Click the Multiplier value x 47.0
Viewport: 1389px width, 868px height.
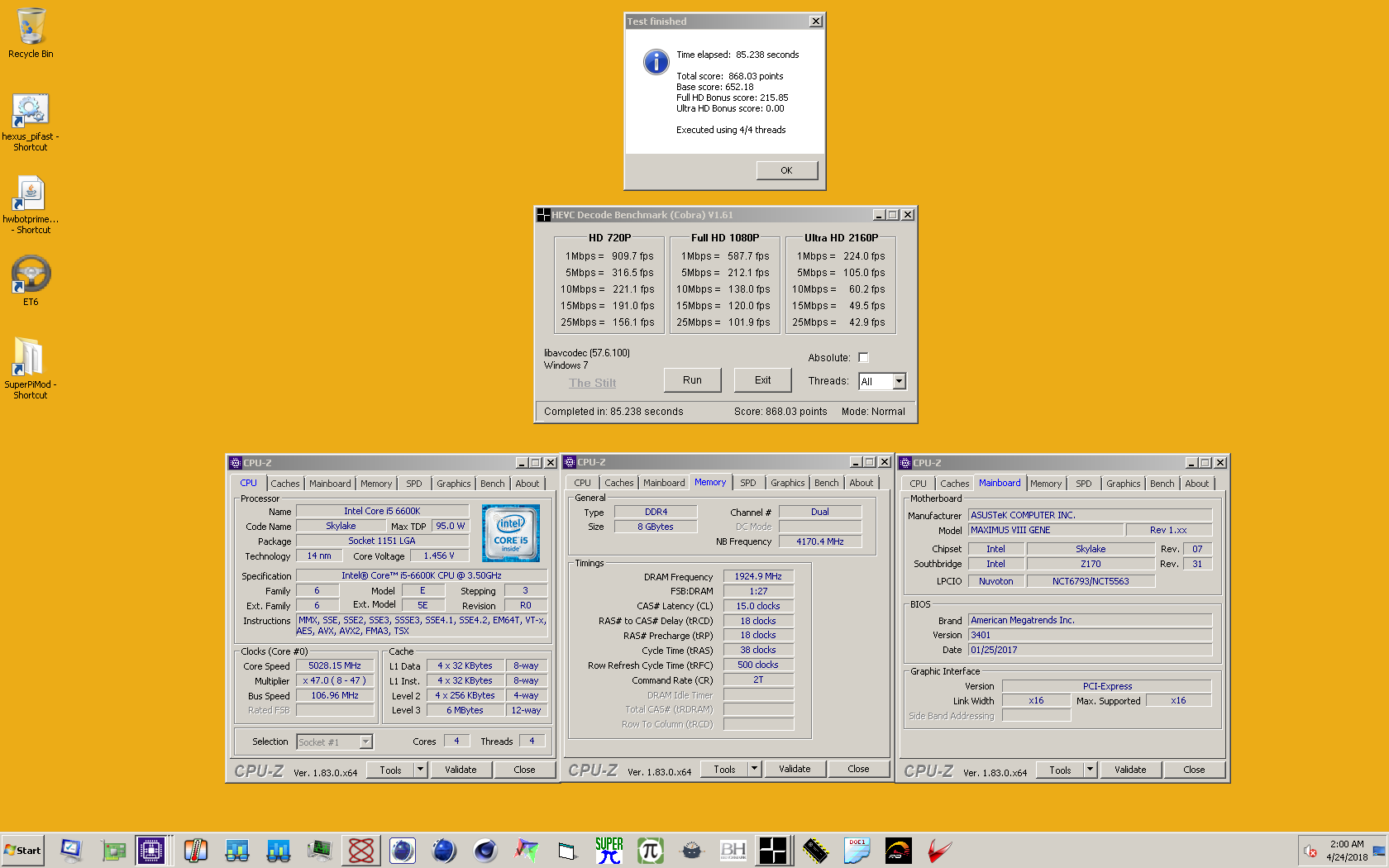click(335, 680)
